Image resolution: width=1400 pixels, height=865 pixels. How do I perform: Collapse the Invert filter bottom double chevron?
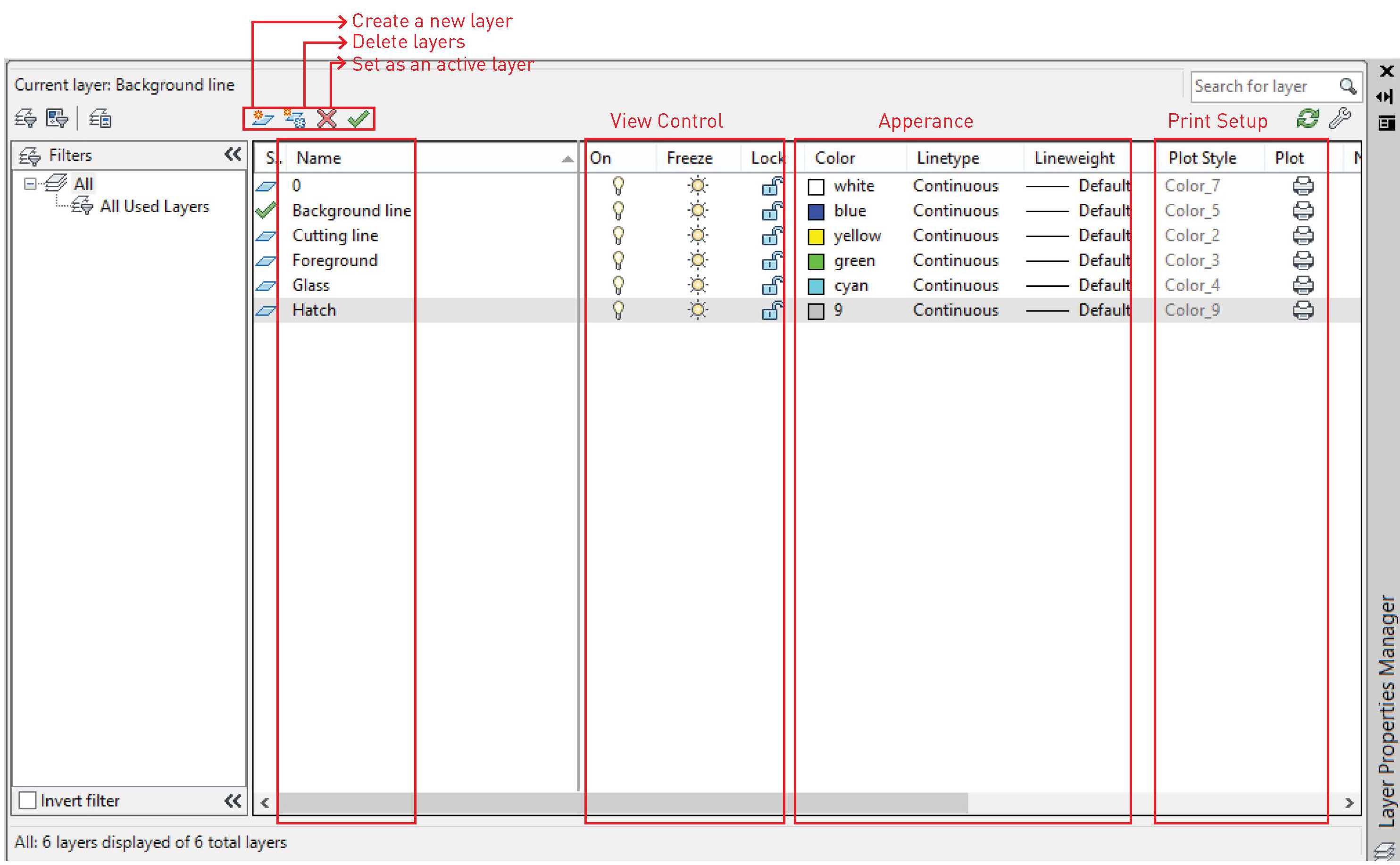(x=233, y=800)
